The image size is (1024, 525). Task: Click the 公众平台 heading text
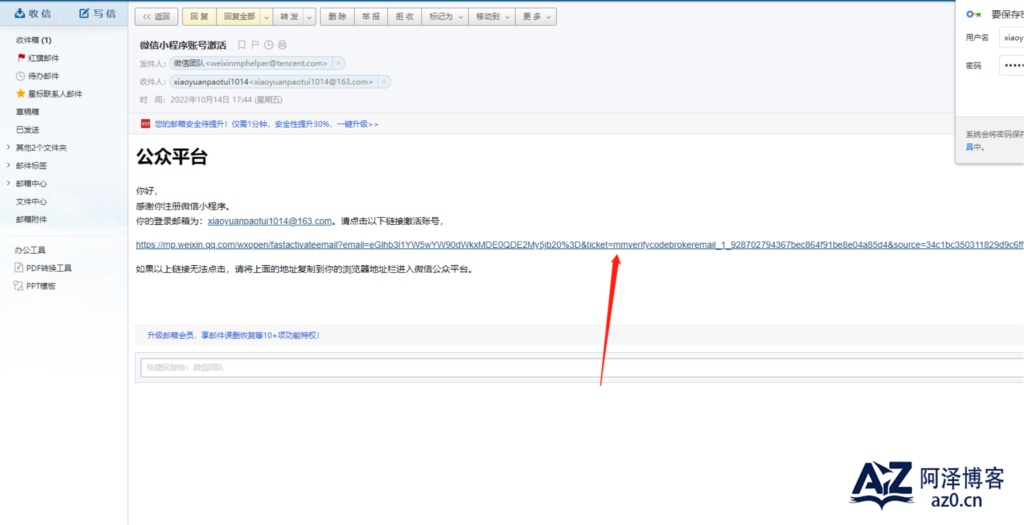(172, 157)
